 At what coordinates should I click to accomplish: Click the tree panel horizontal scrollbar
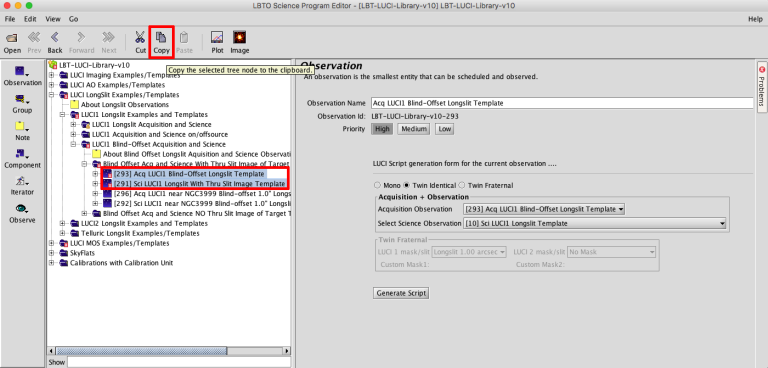point(169,351)
